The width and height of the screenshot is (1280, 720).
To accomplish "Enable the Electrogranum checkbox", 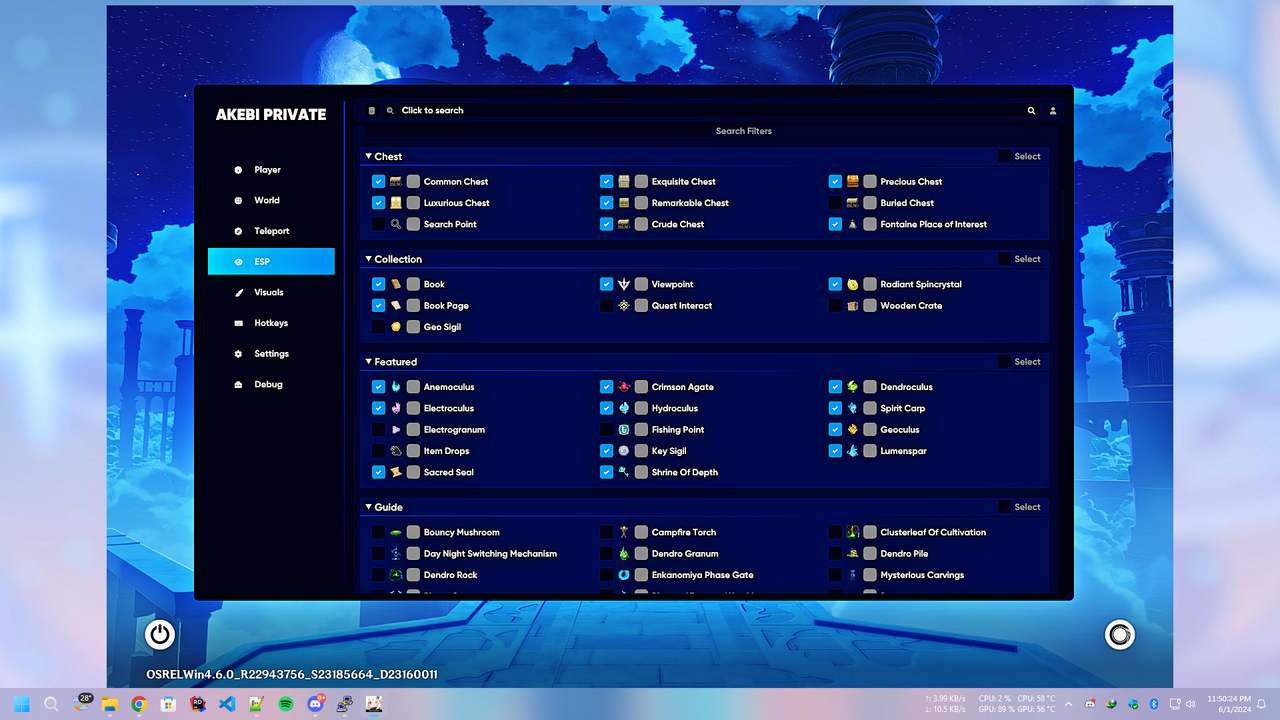I will tap(378, 430).
